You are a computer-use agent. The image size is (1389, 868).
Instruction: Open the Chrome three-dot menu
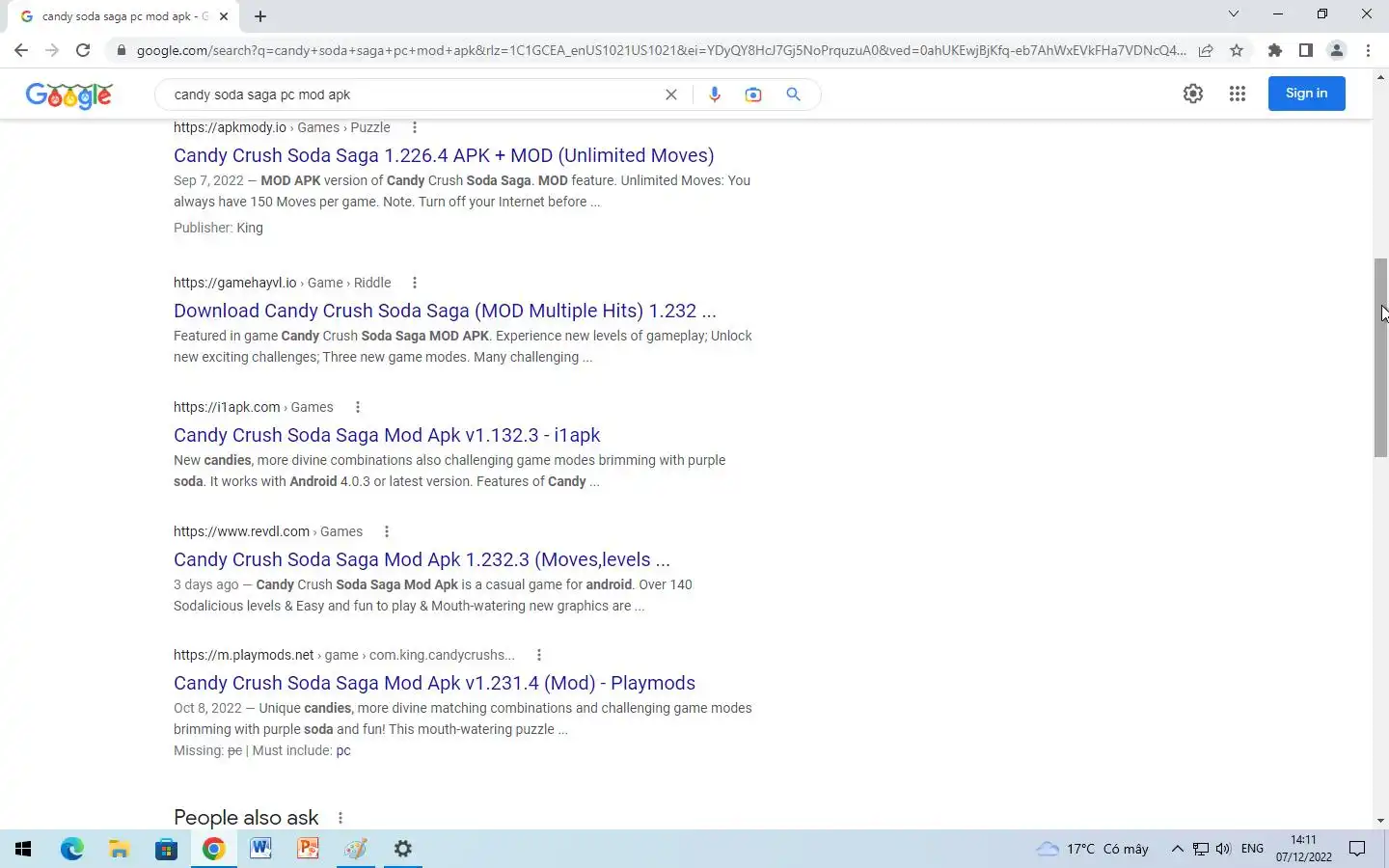(1368, 50)
